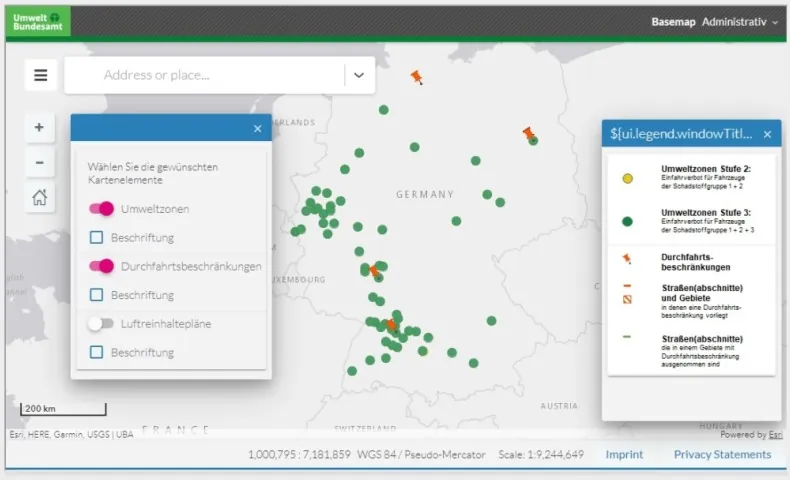Turn off the Durchfahrtsbeschränkungen toggle
790x480 pixels.
[102, 267]
